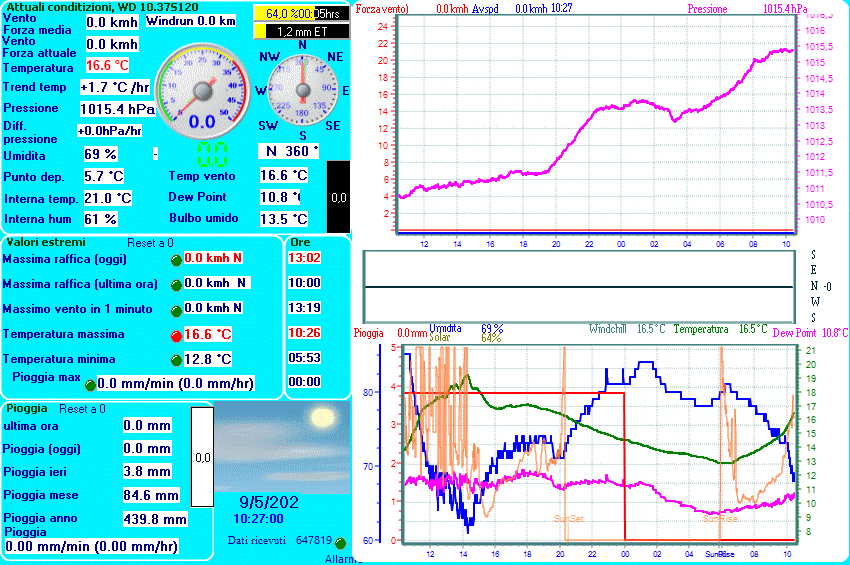
Task: Select the Windrun 0.0 km value
Action: pos(191,21)
